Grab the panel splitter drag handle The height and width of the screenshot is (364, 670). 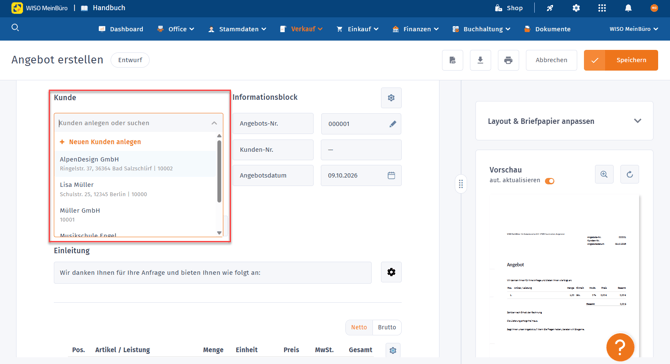click(461, 184)
